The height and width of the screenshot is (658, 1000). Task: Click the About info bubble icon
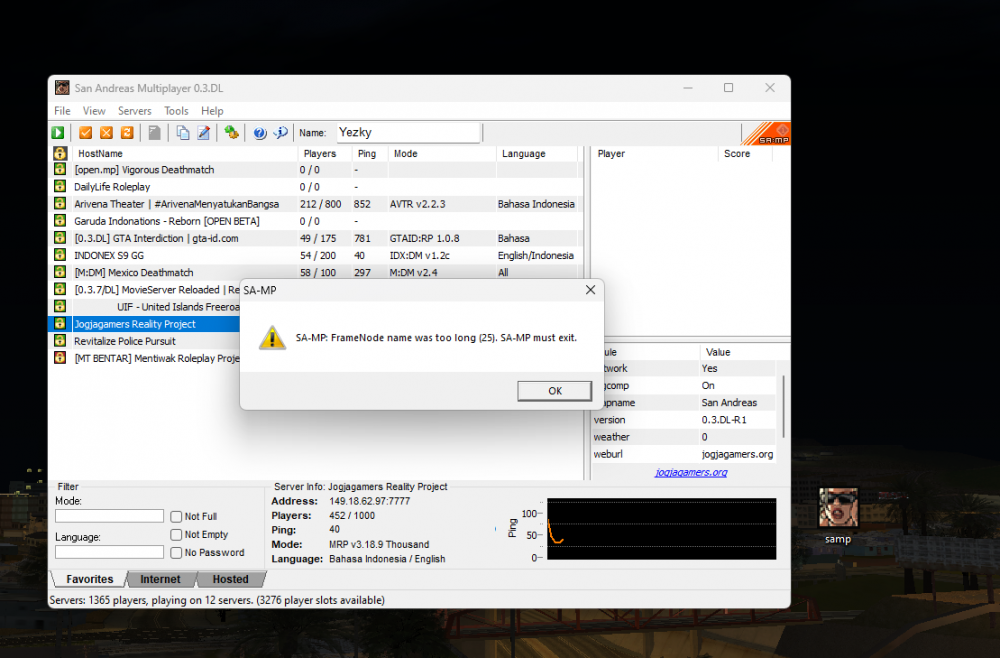point(281,133)
